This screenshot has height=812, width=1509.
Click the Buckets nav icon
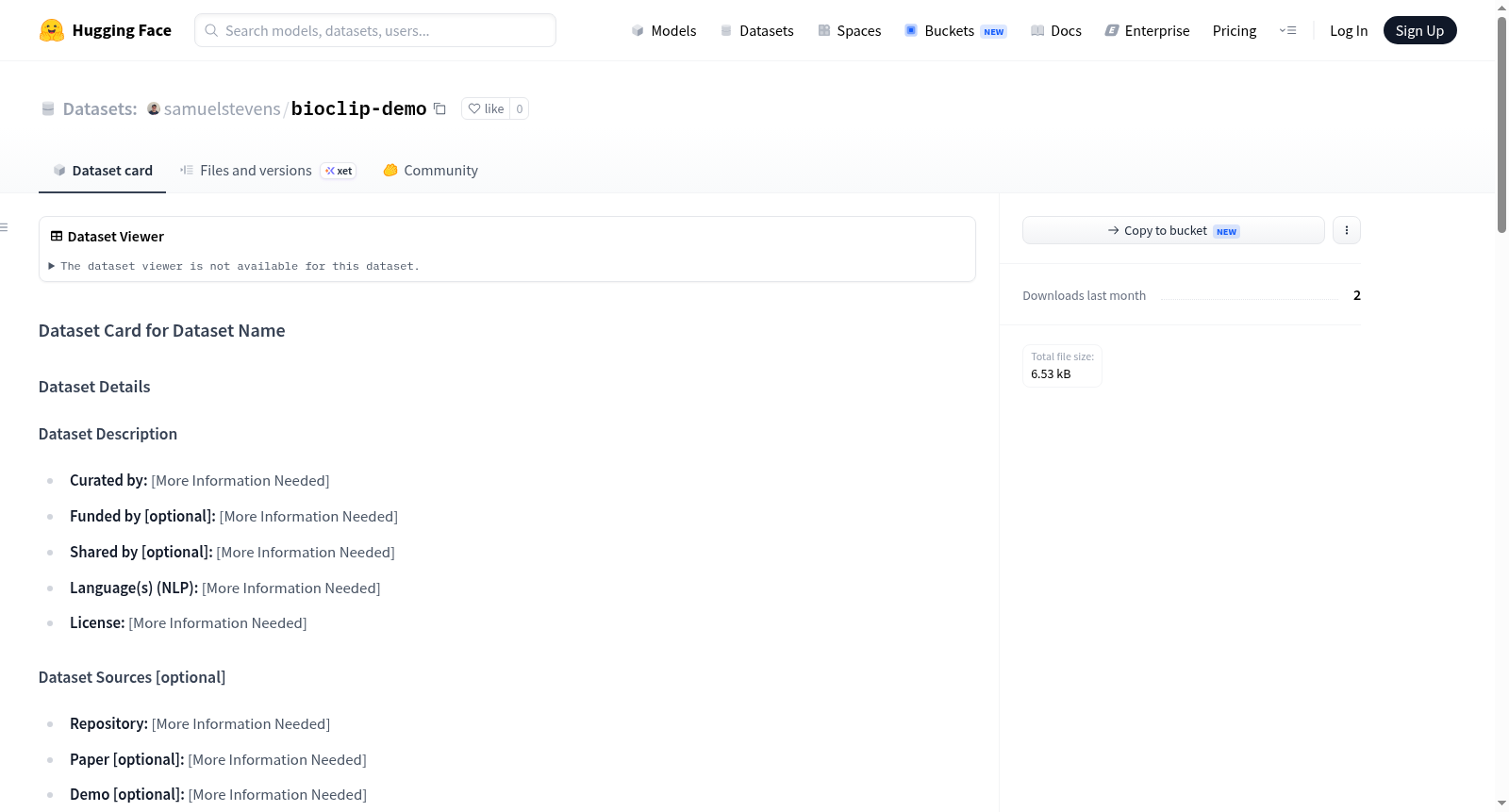click(x=911, y=30)
